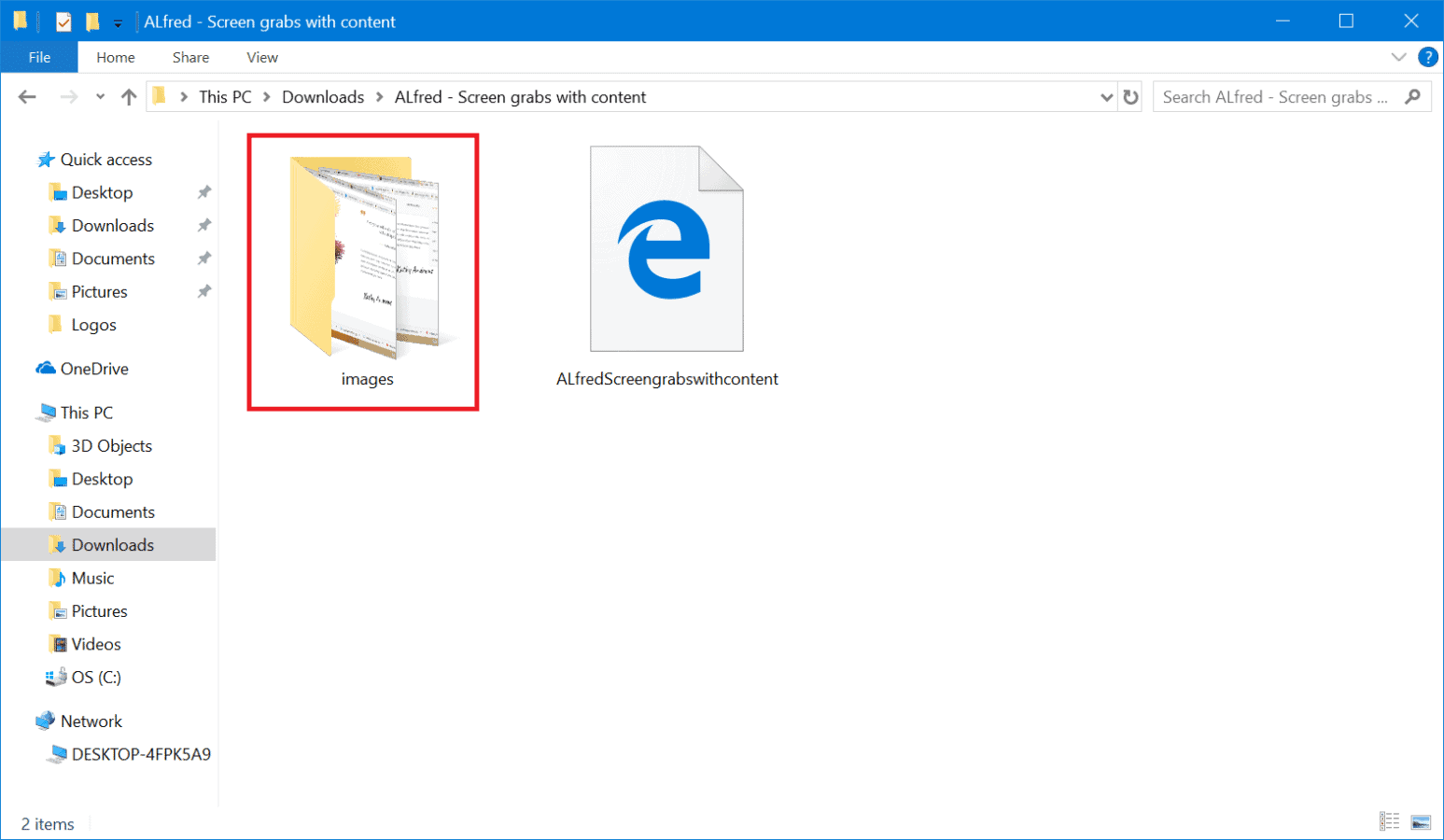Open the recent locations chevron dropdown
The height and width of the screenshot is (840, 1444).
(99, 96)
